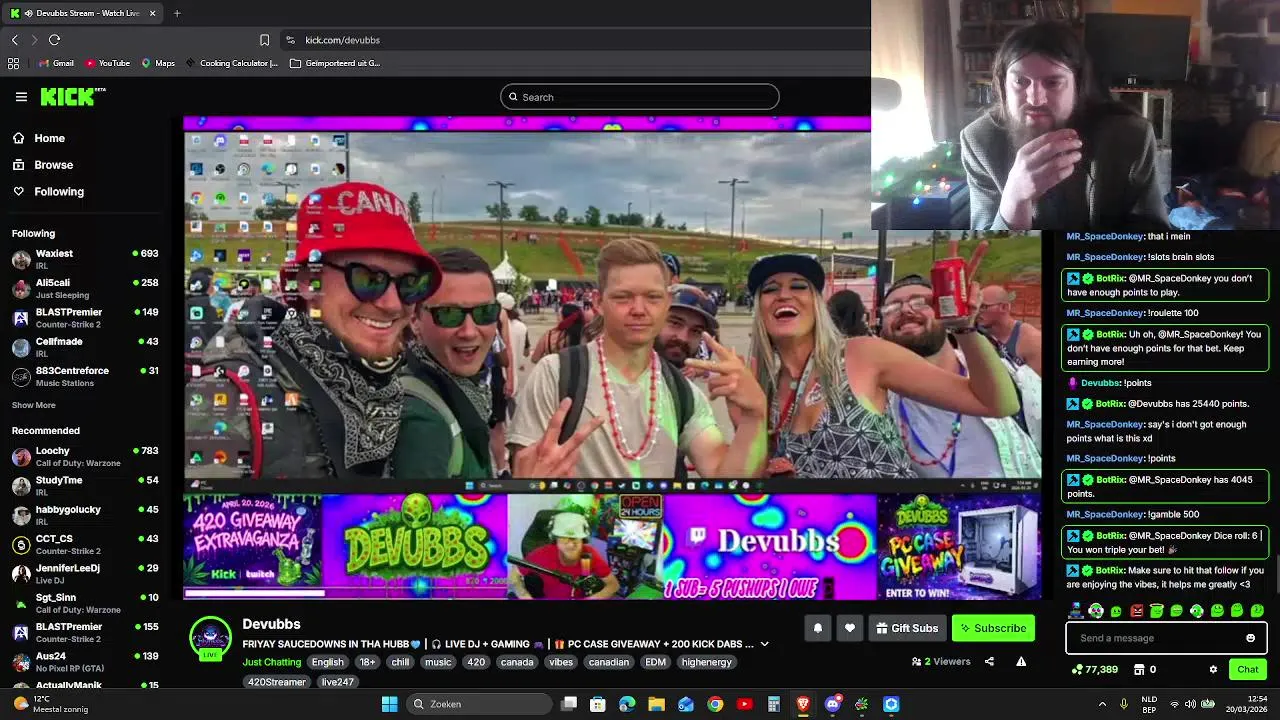This screenshot has height=720, width=1280.
Task: Open the NLD BEP language switcher
Action: [1150, 704]
